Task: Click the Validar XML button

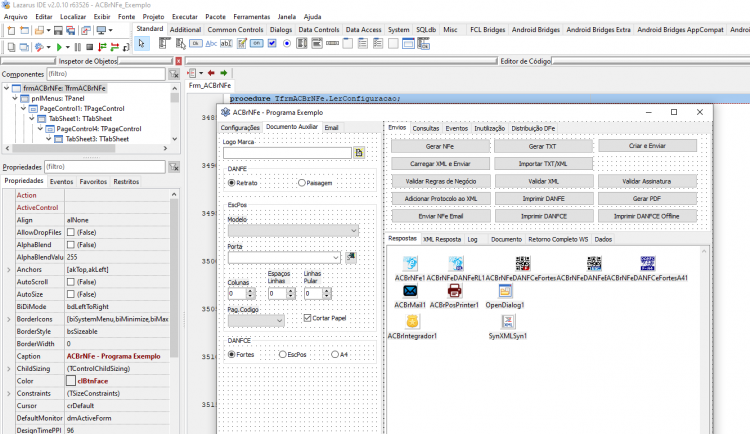Action: tap(543, 181)
